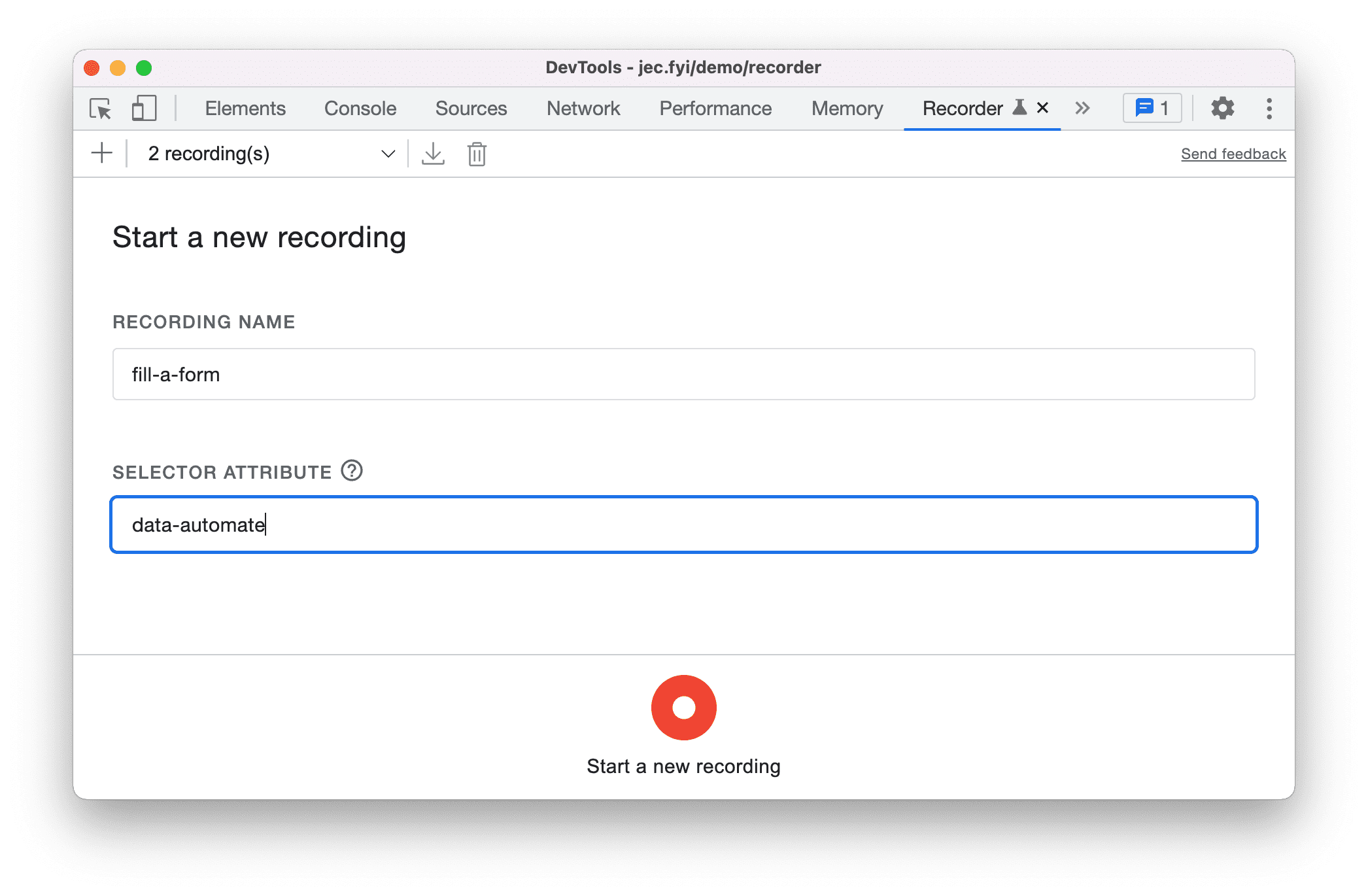The width and height of the screenshot is (1368, 896).
Task: Click the recording name input field
Action: tap(685, 375)
